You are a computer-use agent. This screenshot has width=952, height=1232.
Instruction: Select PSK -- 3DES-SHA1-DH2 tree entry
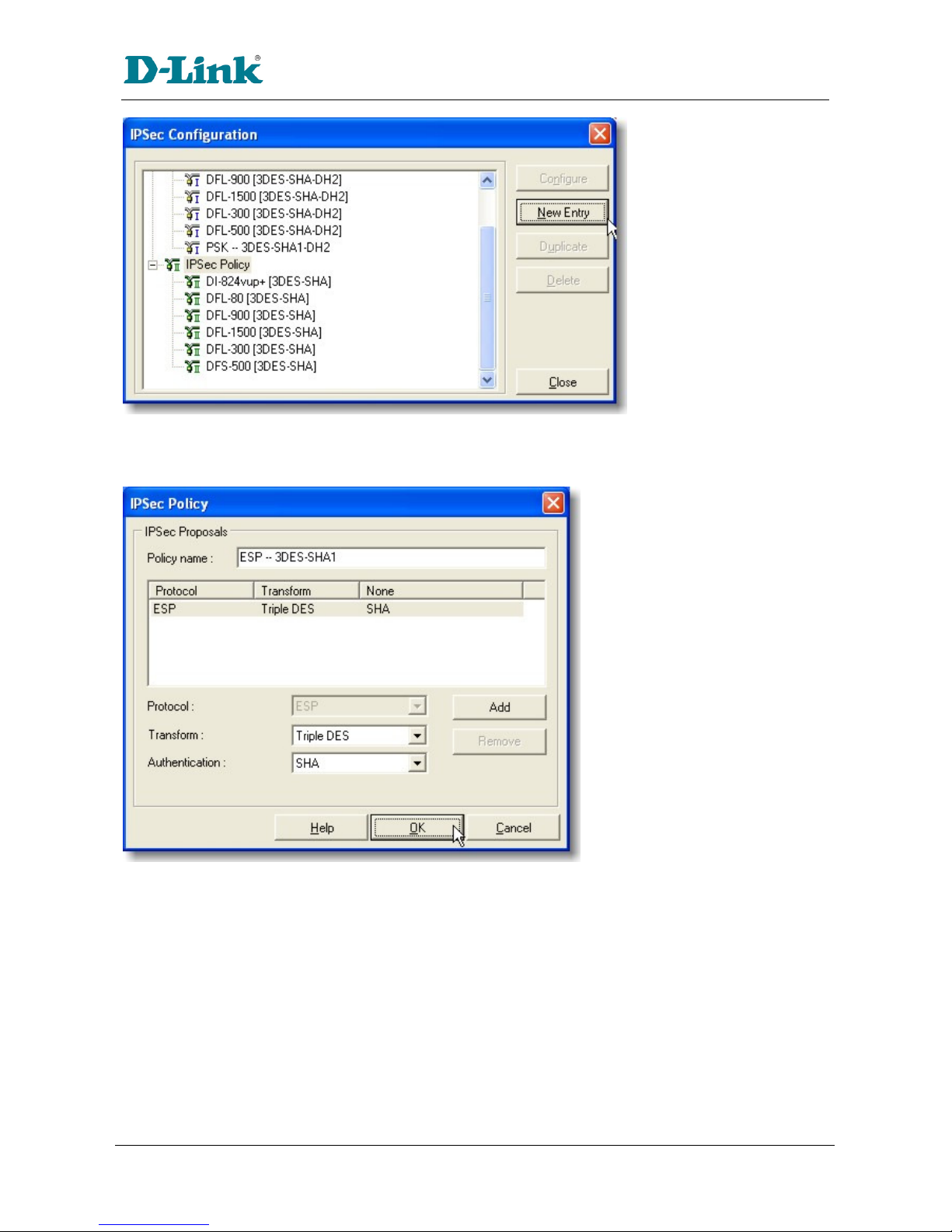[268, 248]
